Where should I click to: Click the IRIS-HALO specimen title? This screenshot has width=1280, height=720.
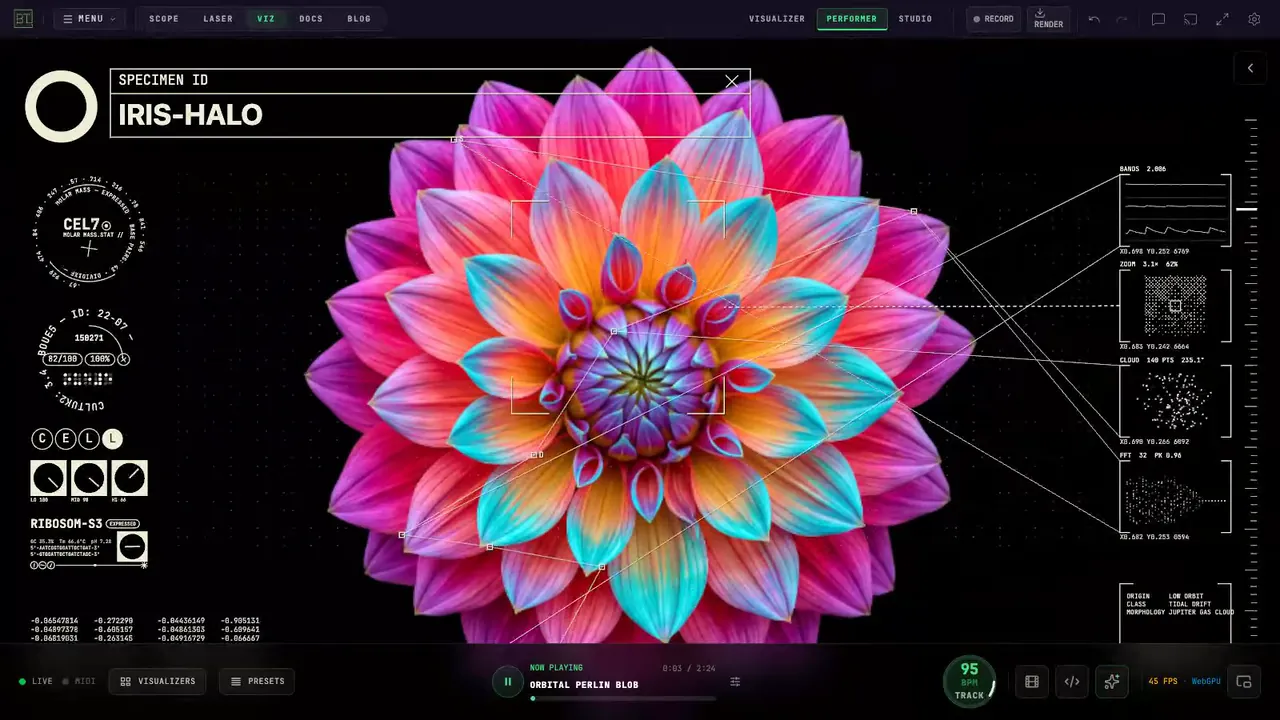click(191, 115)
